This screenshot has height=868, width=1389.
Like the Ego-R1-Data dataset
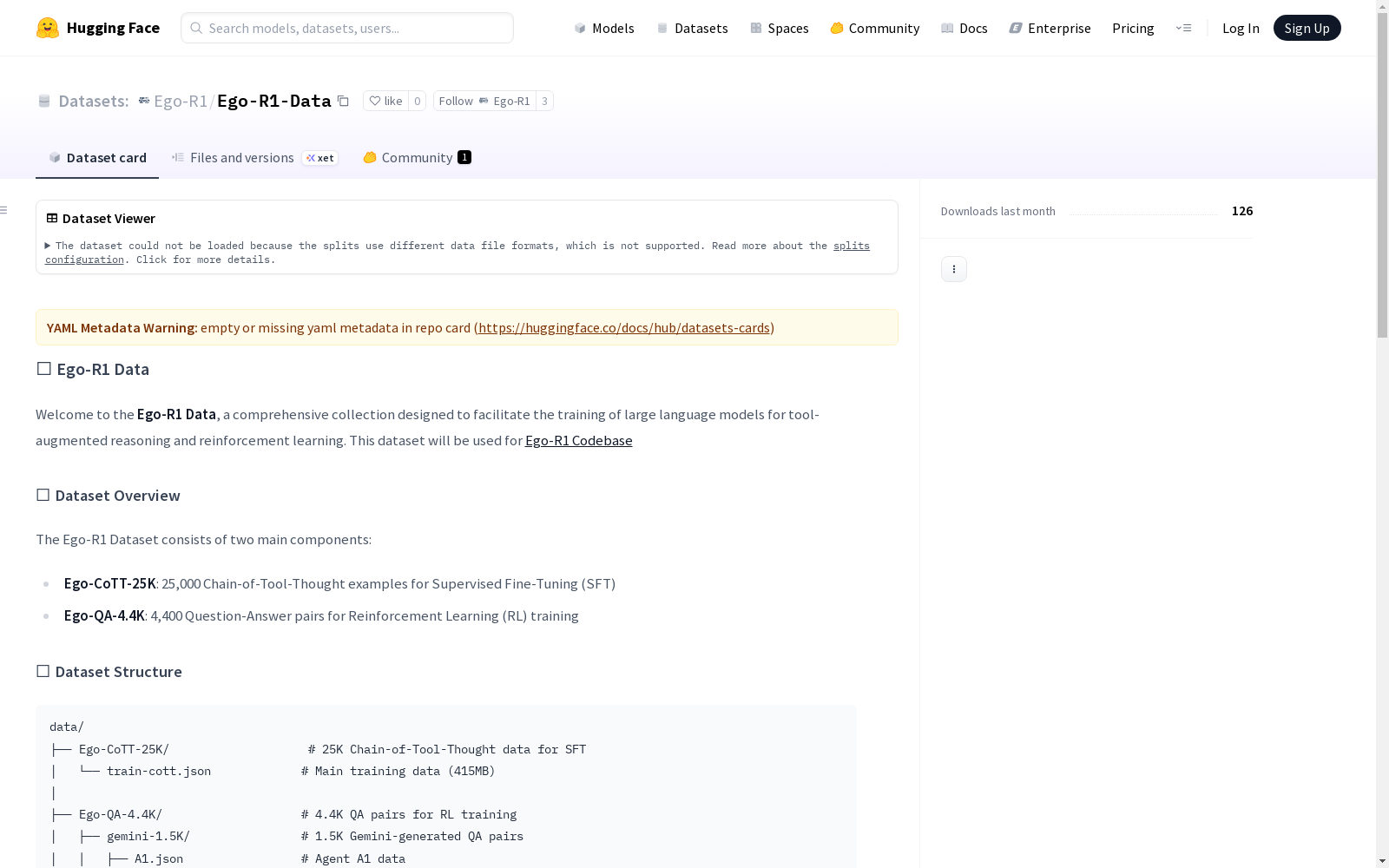[x=385, y=101]
